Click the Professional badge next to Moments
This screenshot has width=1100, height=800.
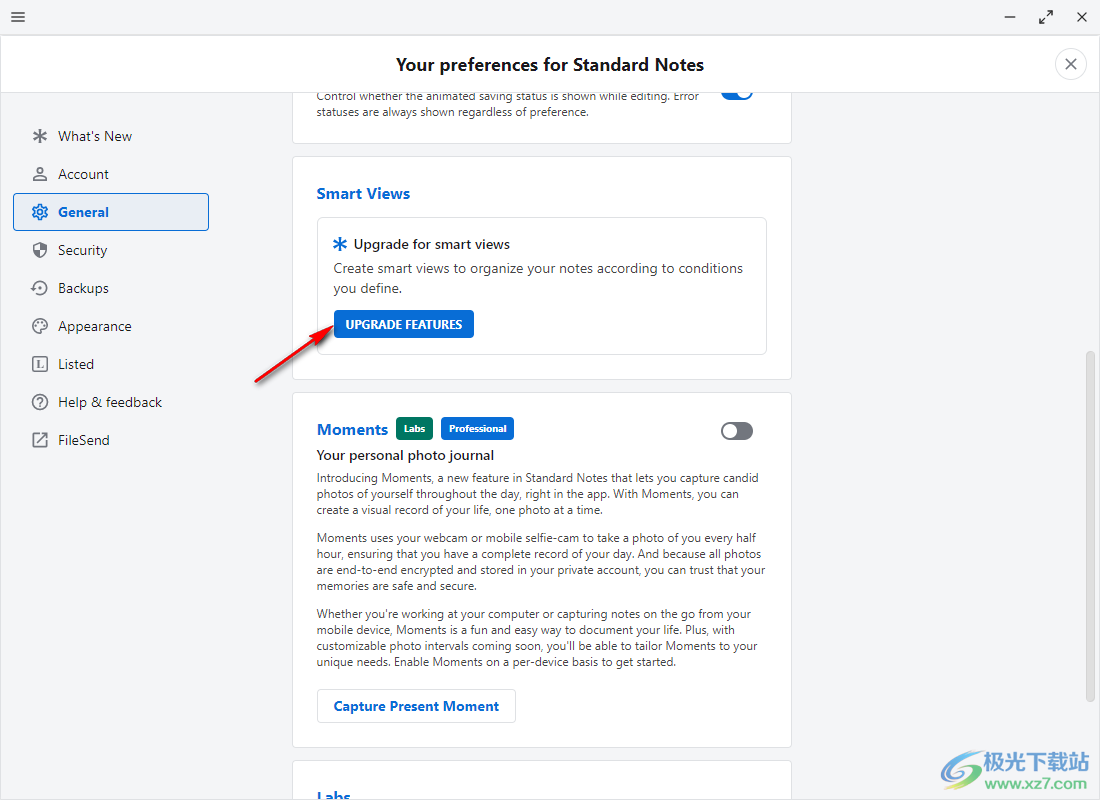tap(478, 429)
